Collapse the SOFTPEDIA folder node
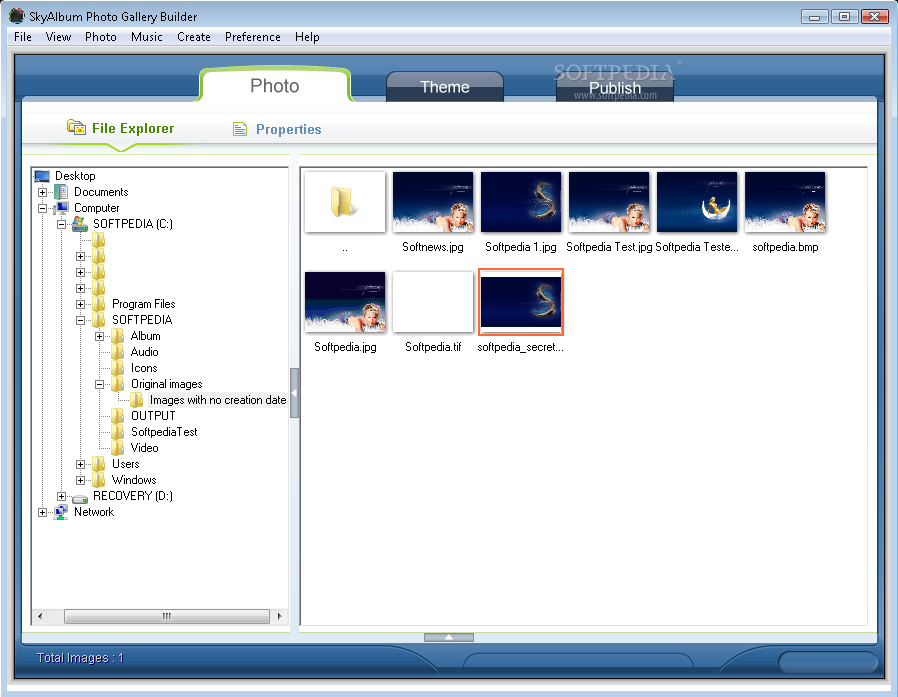This screenshot has height=697, width=898. tap(80, 320)
